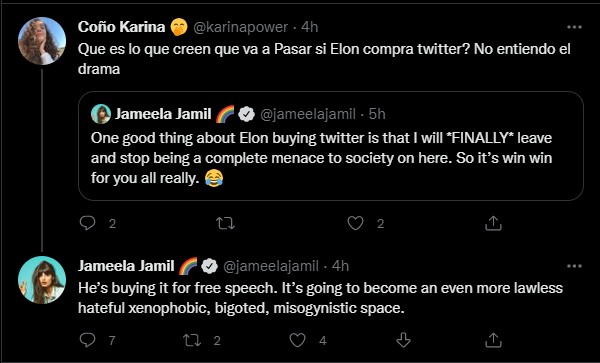Retweet Coño Karina's tweet

225,223
